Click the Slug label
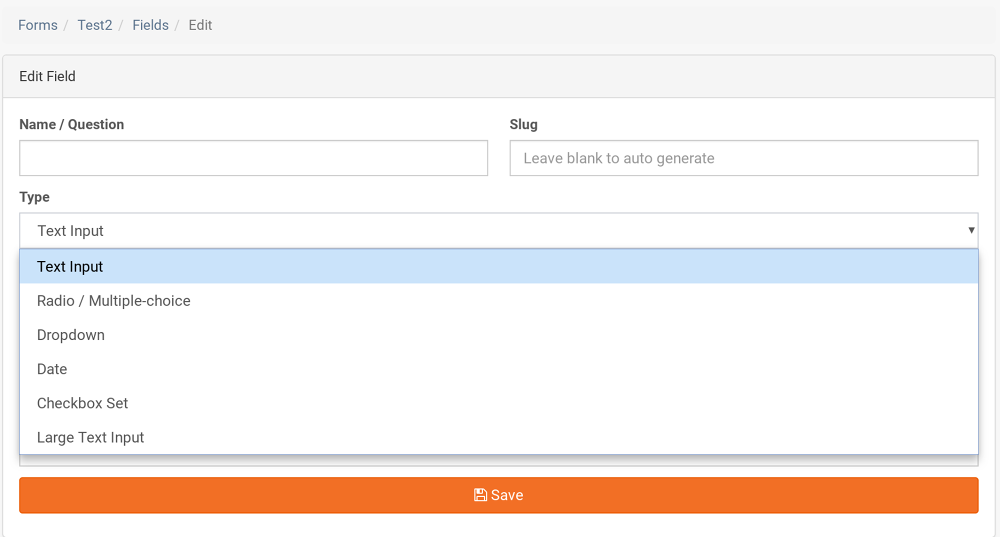The height and width of the screenshot is (537, 1000). point(524,124)
